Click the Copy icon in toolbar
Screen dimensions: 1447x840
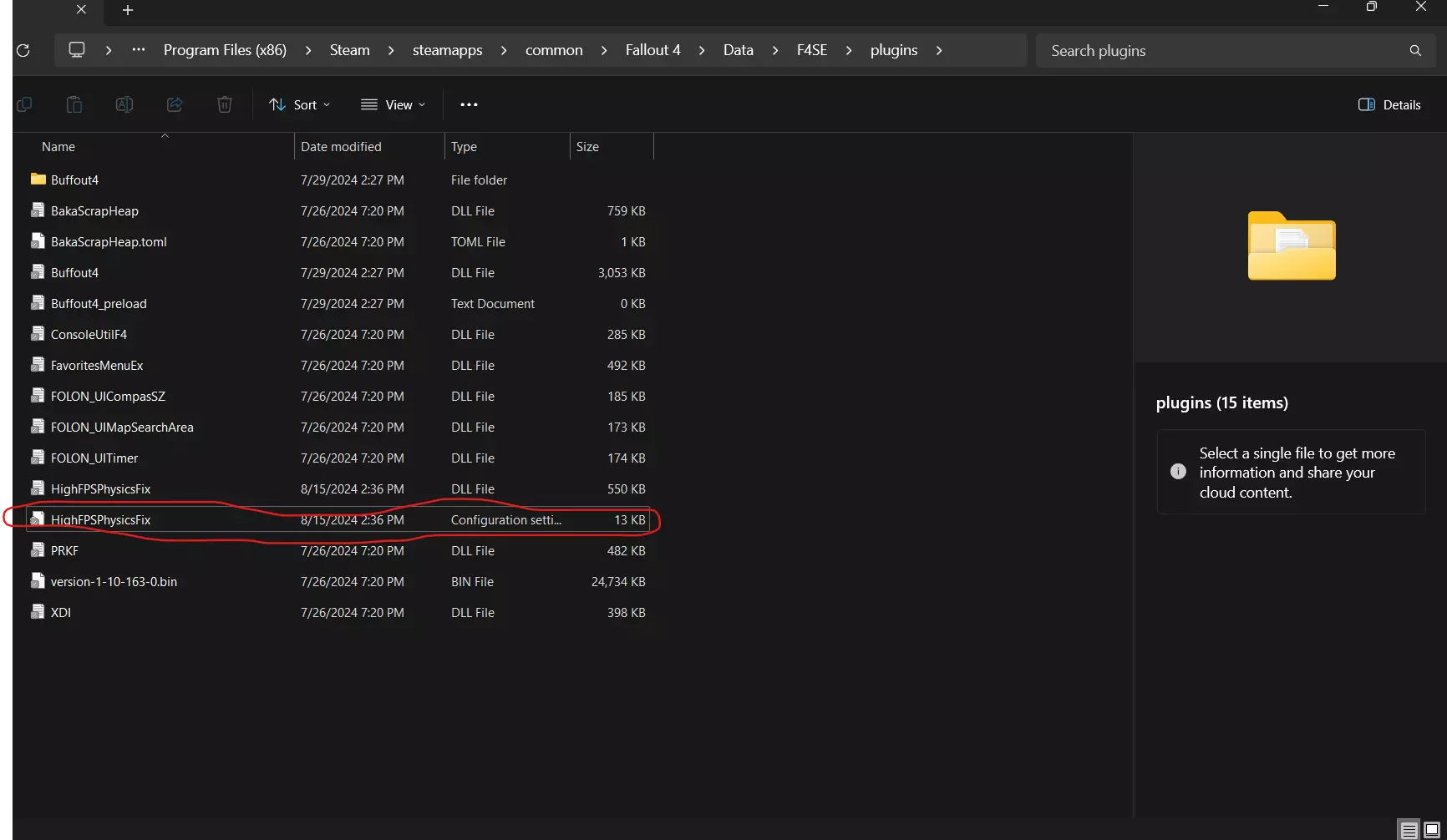click(x=24, y=104)
